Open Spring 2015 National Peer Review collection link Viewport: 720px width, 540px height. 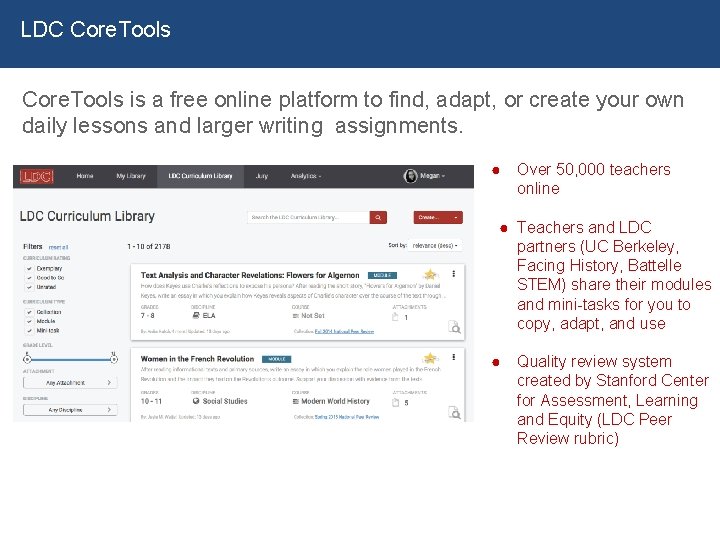(x=347, y=417)
